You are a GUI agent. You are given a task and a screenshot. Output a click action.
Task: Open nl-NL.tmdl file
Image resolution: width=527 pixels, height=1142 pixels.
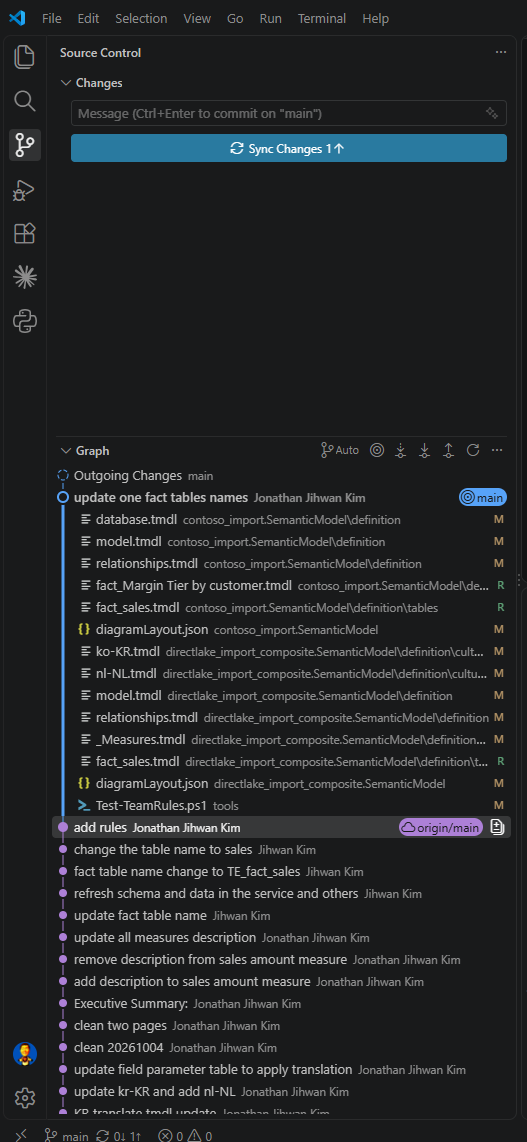(x=282, y=673)
